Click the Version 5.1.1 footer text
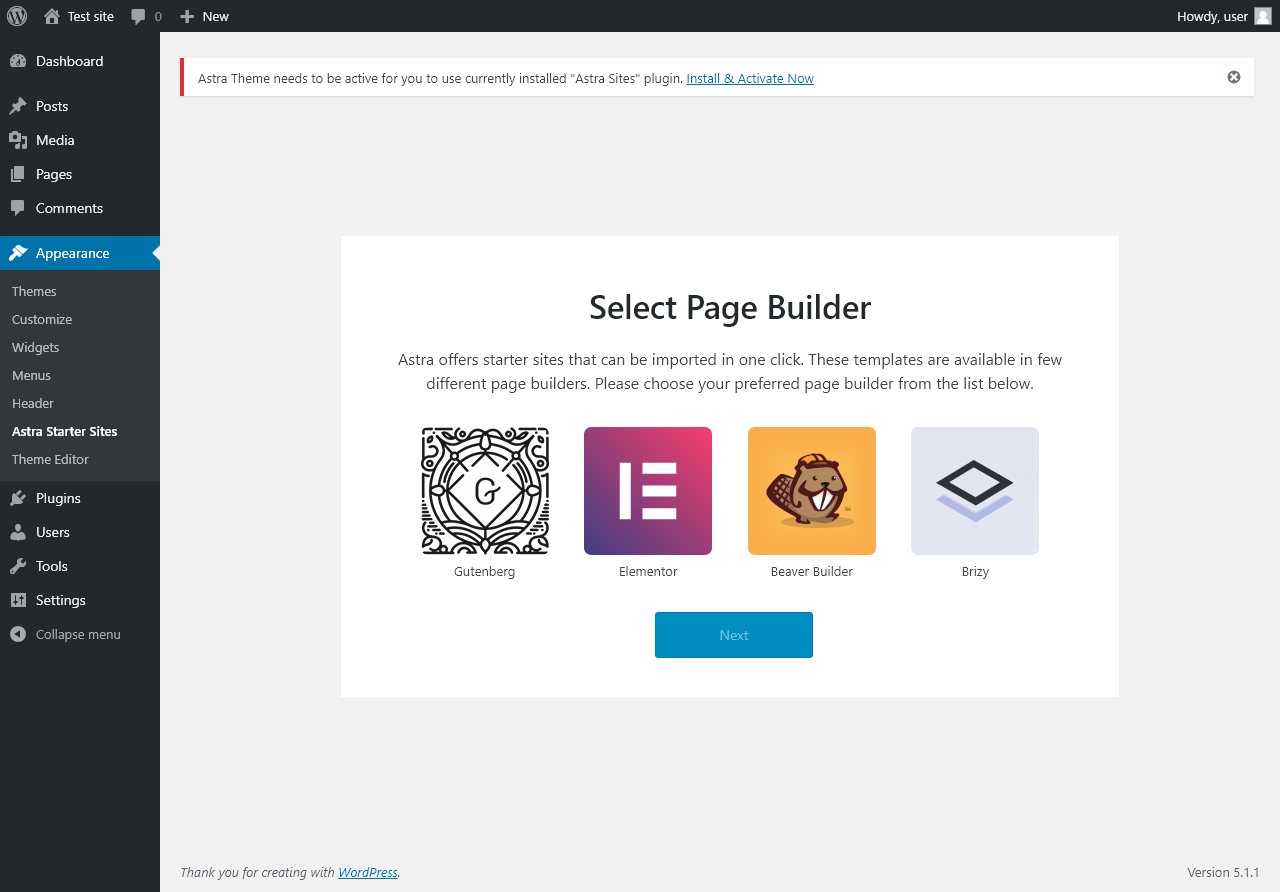The height and width of the screenshot is (892, 1280). 1223,872
